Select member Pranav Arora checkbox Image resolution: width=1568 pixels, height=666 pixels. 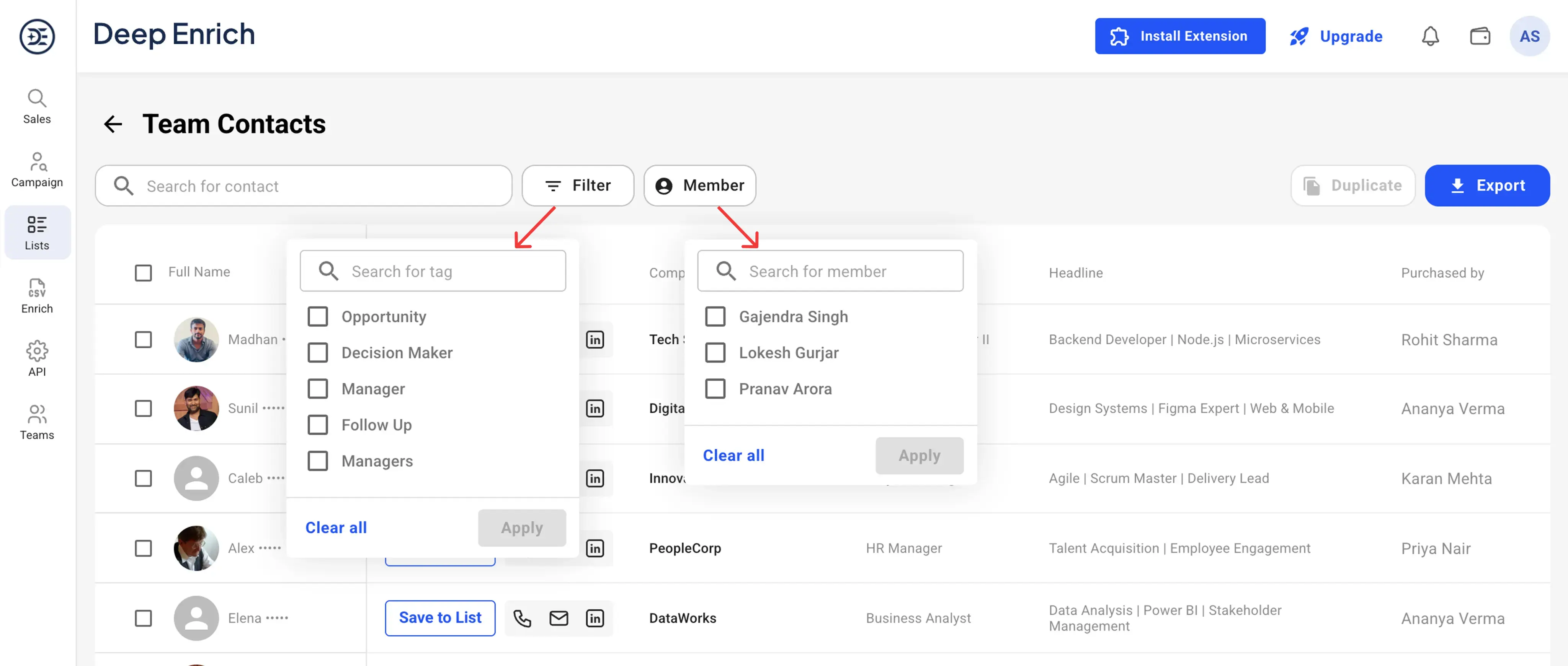715,389
